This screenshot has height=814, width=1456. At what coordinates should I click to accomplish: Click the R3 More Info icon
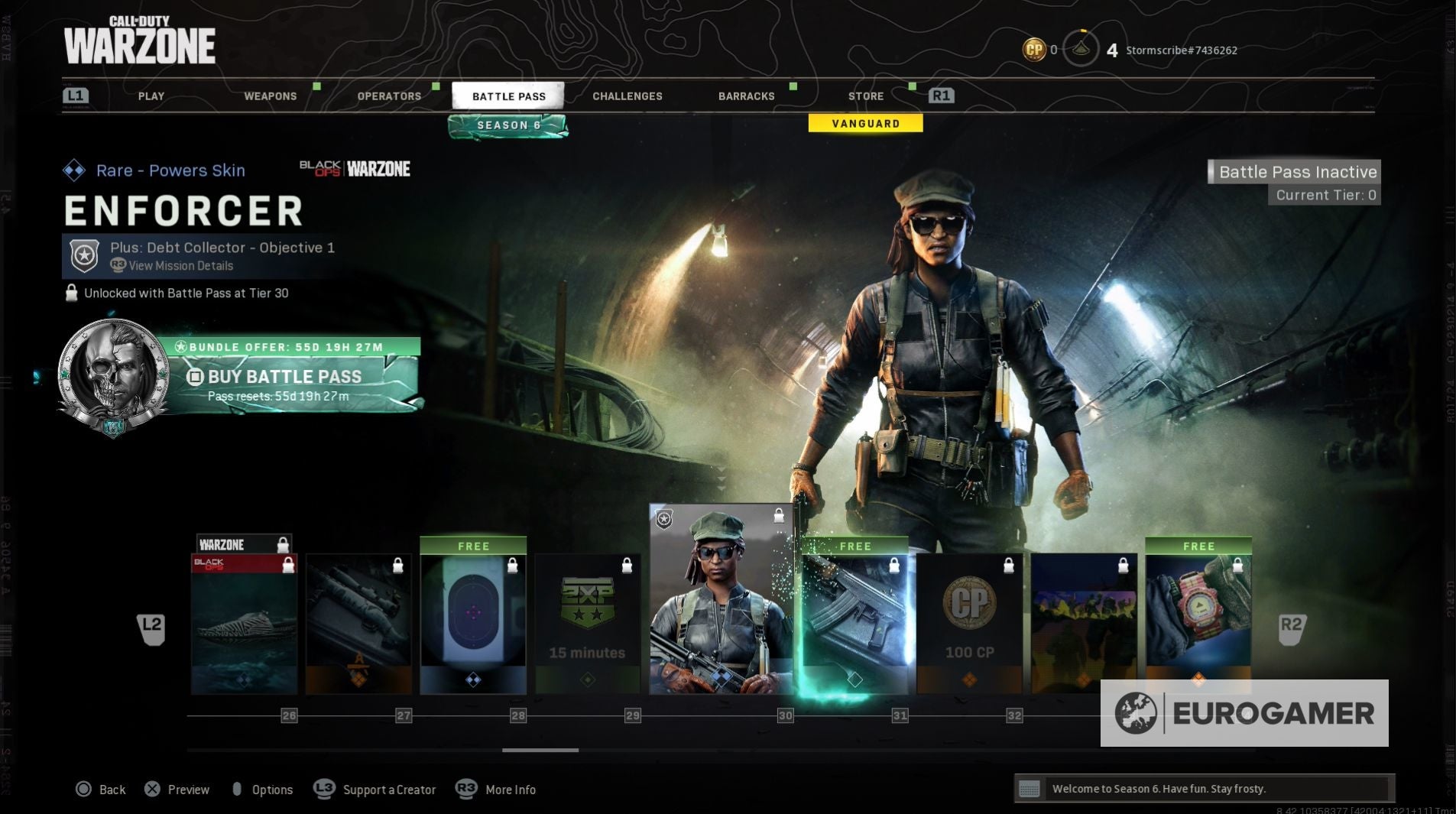click(x=466, y=789)
